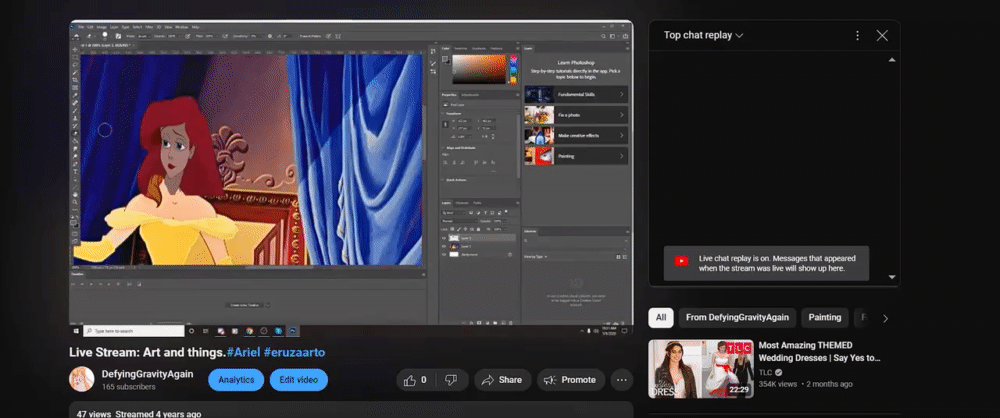
Task: Open the DefyingGravityAgain channel name
Action: click(147, 374)
